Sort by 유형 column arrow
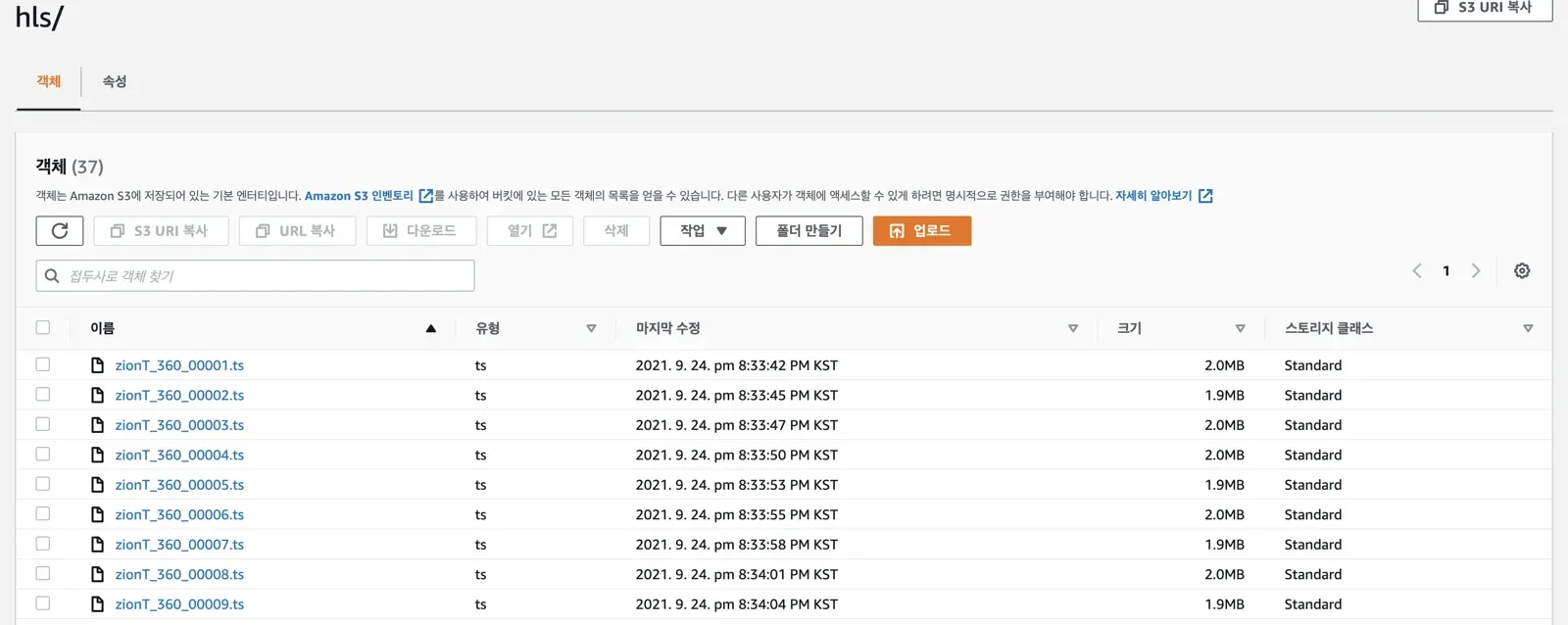The image size is (1568, 625). [x=591, y=328]
